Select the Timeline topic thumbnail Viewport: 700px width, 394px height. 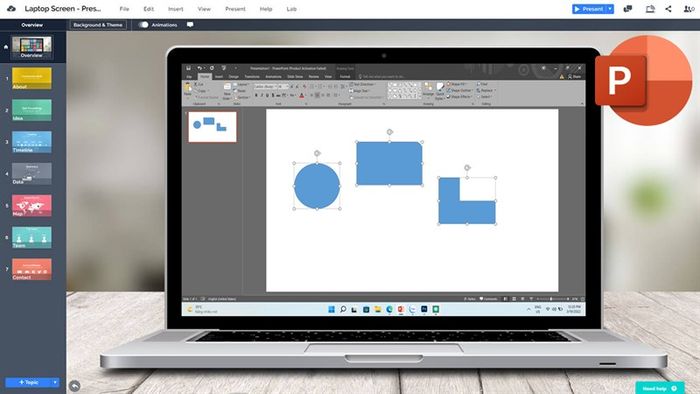pyautogui.click(x=32, y=142)
